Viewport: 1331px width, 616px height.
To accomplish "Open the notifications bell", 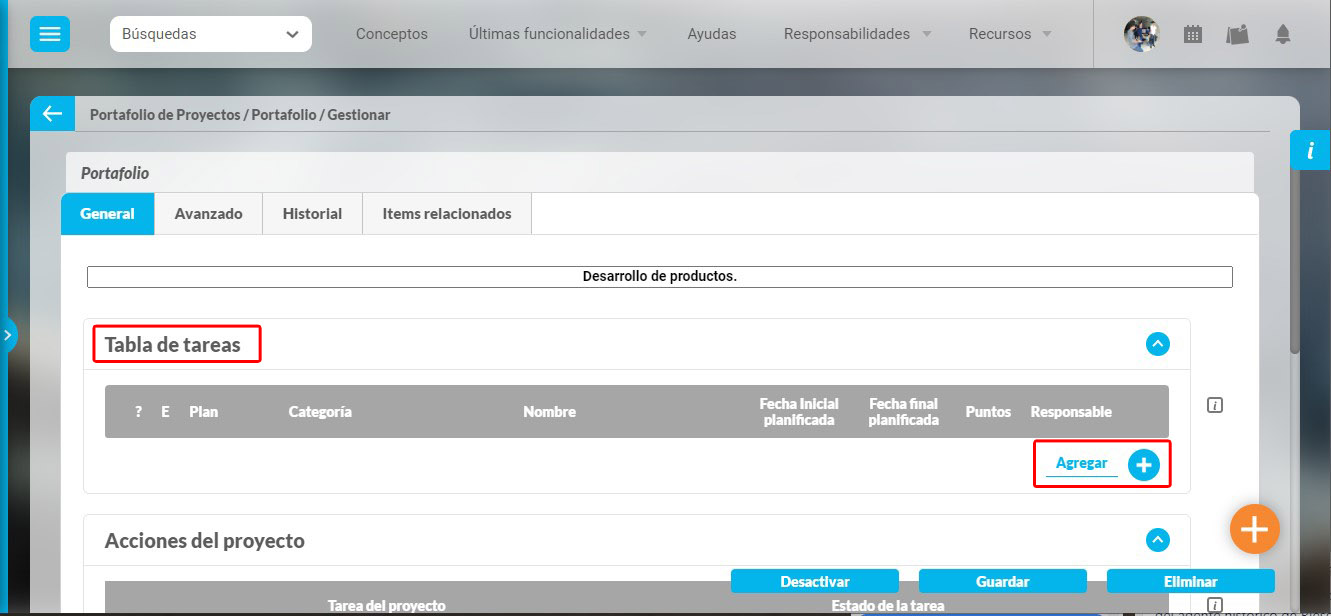I will (x=1283, y=34).
